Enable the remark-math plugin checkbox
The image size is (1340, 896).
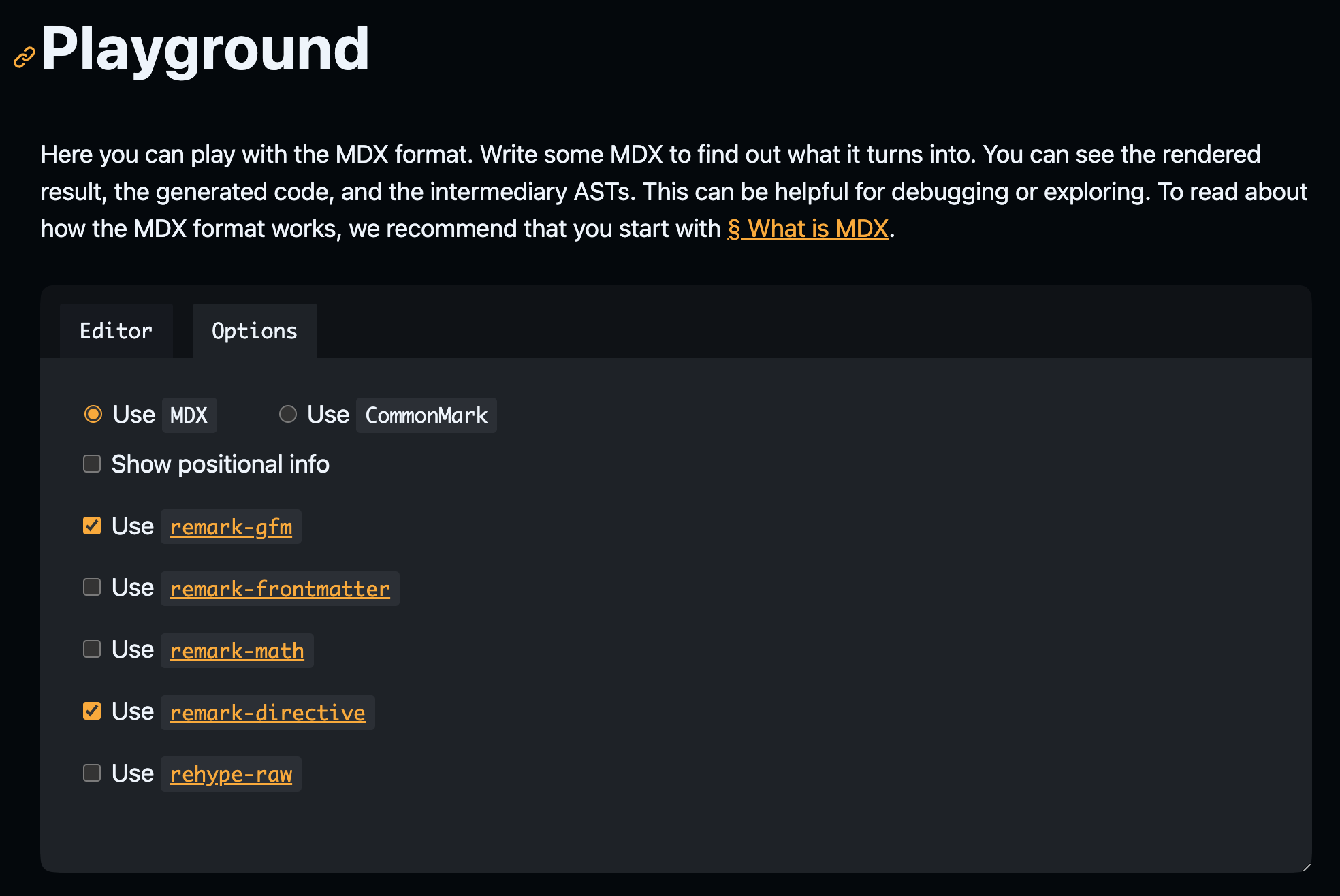91,649
